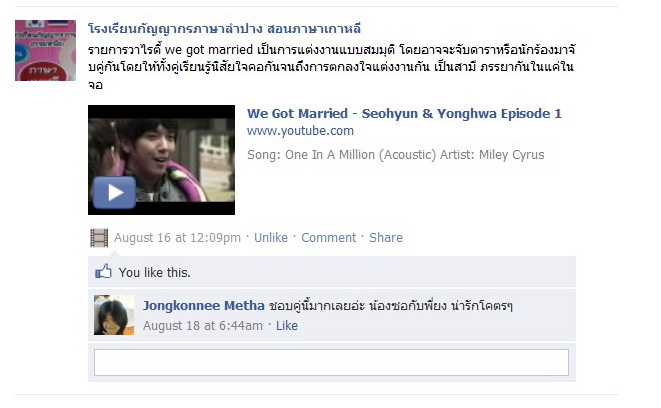Click the film strip video icon
Image resolution: width=661 pixels, height=408 pixels.
click(x=99, y=238)
